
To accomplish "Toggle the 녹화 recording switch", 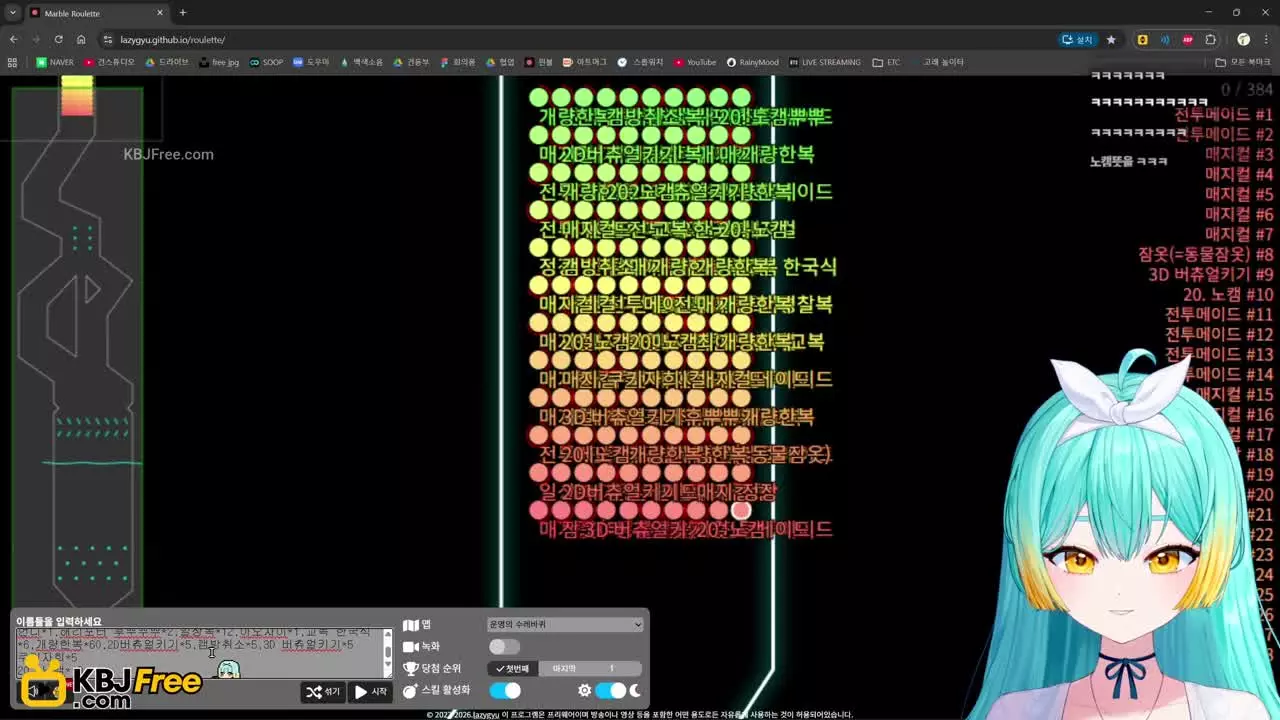I will [504, 647].
